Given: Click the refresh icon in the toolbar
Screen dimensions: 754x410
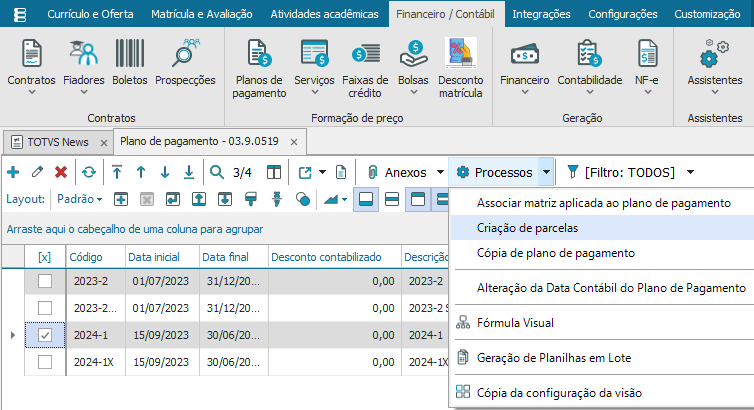Looking at the screenshot, I should [90, 172].
